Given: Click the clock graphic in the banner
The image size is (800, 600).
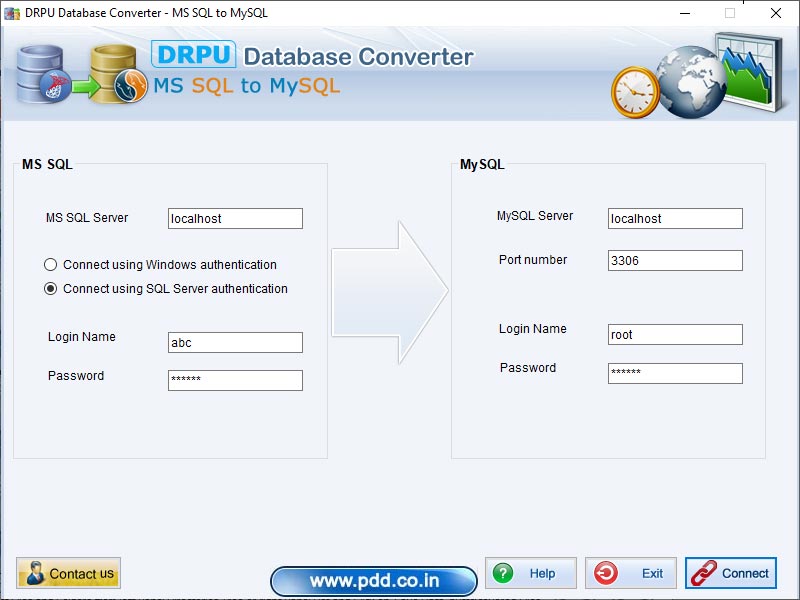Looking at the screenshot, I should (632, 92).
